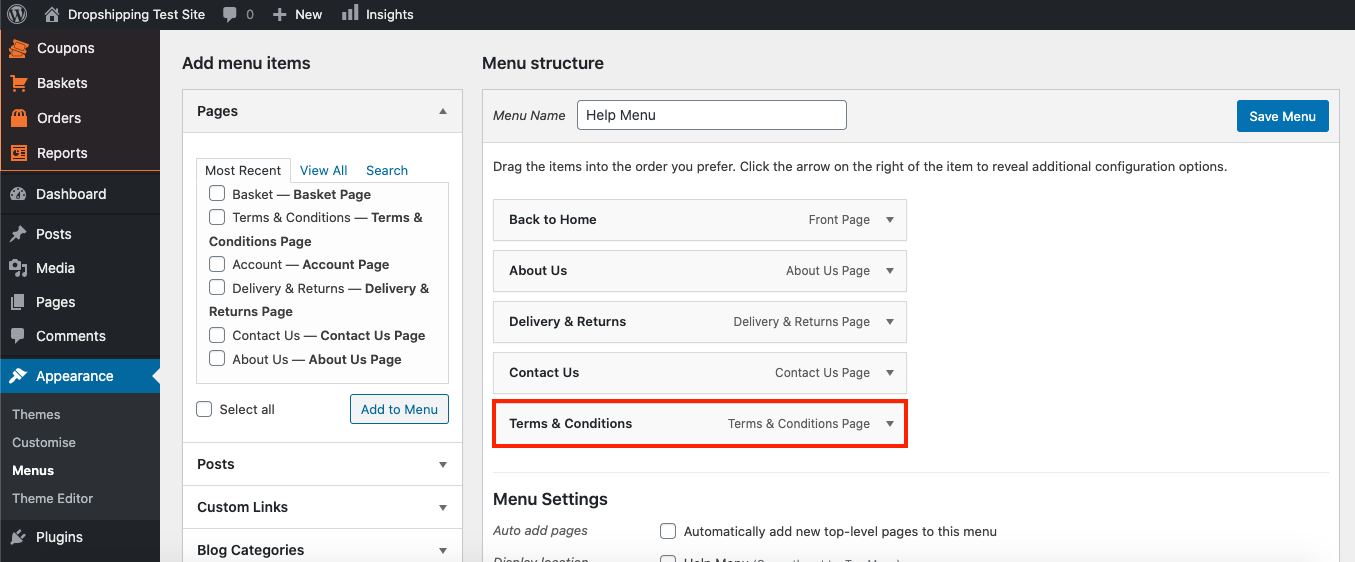1355x562 pixels.
Task: Click the Add to Menu button
Action: pos(399,409)
